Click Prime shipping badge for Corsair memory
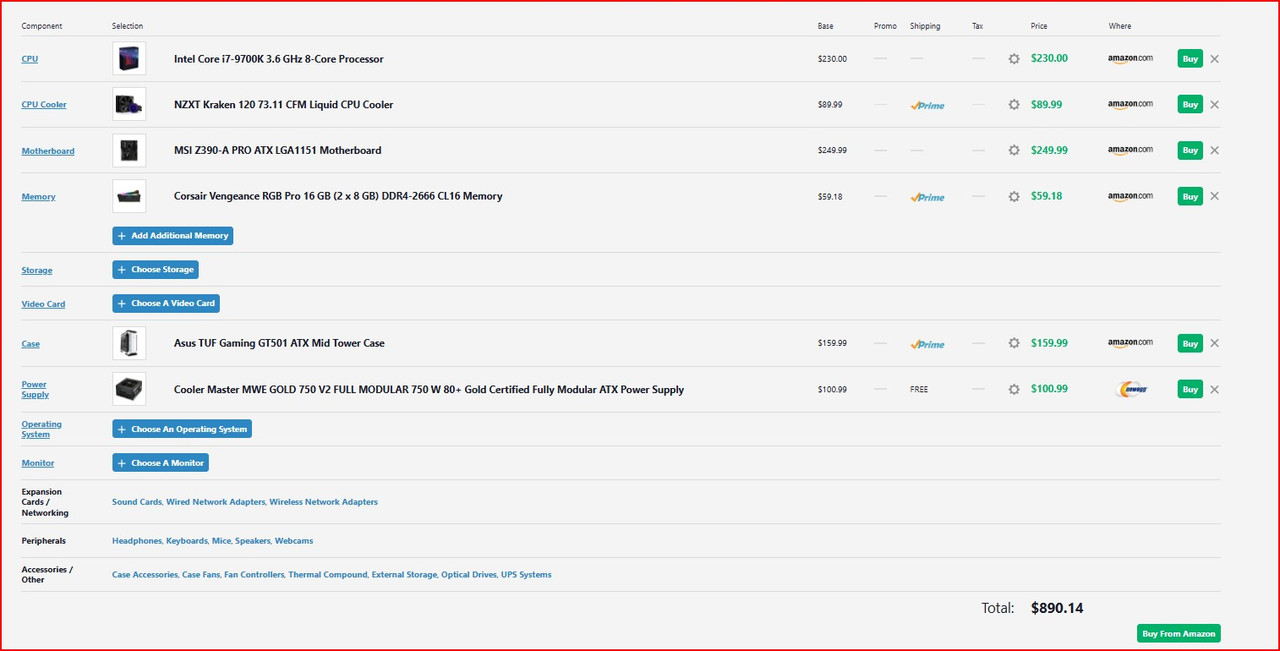Image resolution: width=1280 pixels, height=651 pixels. pyautogui.click(x=927, y=197)
